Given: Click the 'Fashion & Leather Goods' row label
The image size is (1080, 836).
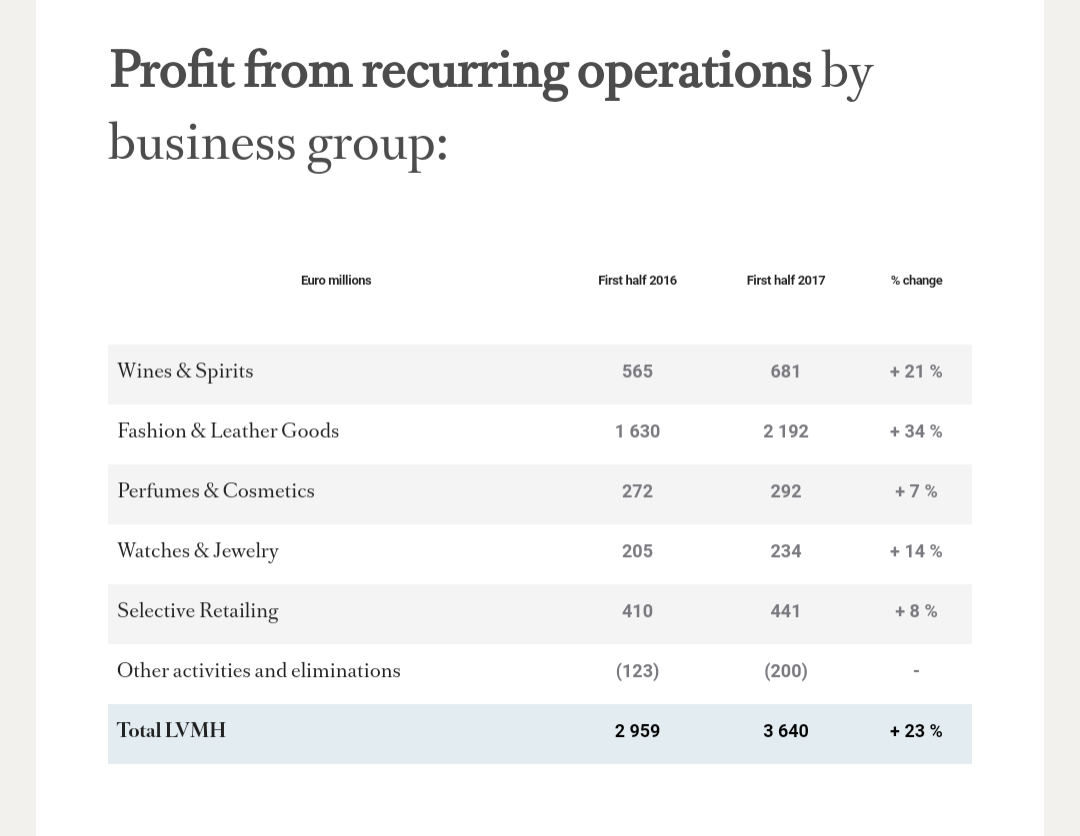Looking at the screenshot, I should tap(228, 431).
